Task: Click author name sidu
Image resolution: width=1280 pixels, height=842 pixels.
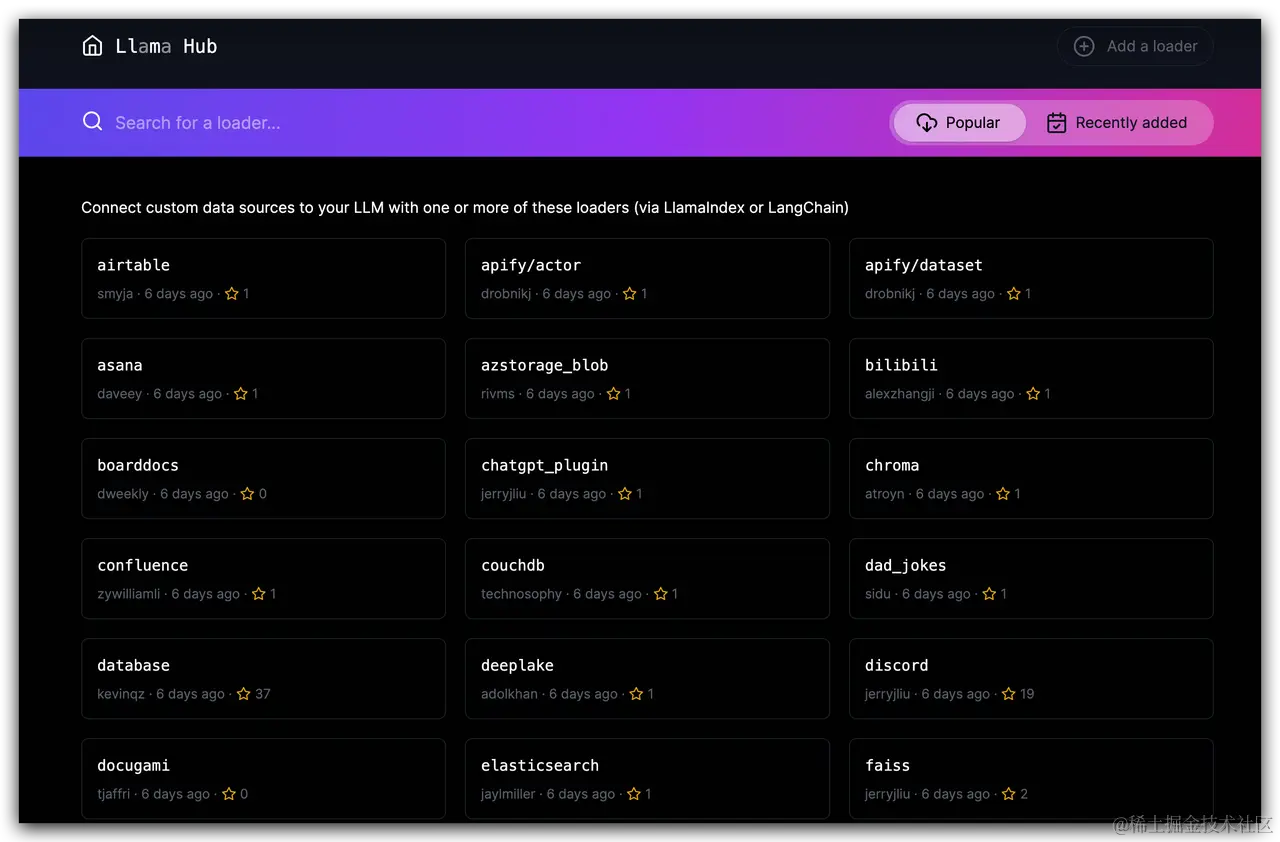Action: pos(878,594)
